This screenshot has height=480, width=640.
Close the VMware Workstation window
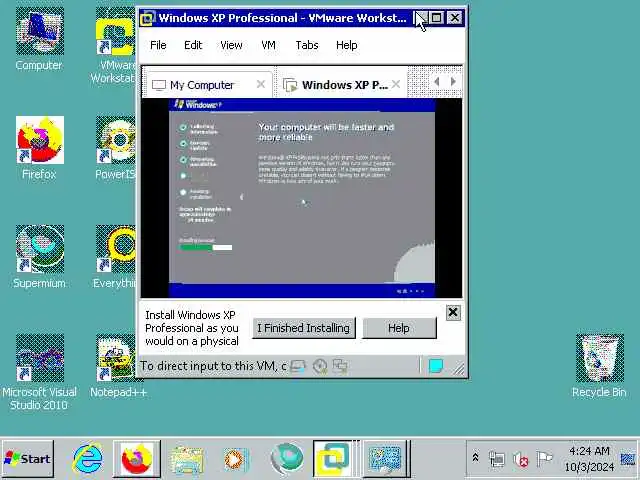(x=454, y=18)
